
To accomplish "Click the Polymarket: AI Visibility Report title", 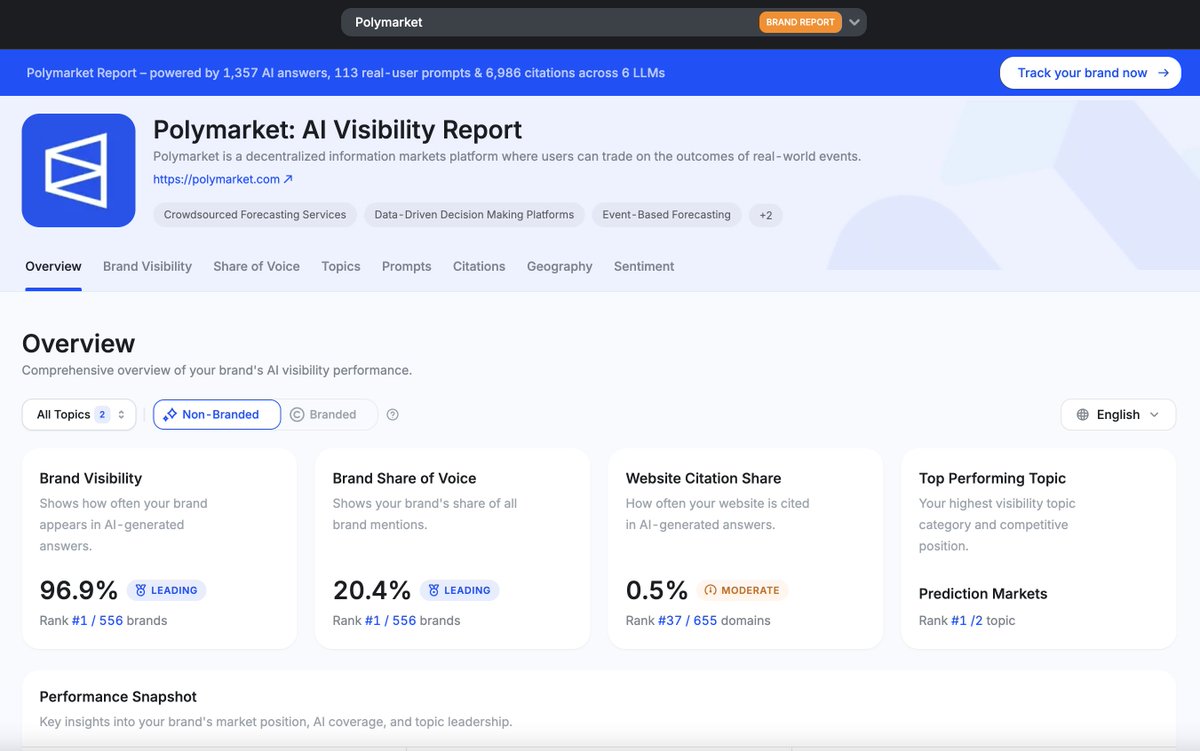I will 338,130.
